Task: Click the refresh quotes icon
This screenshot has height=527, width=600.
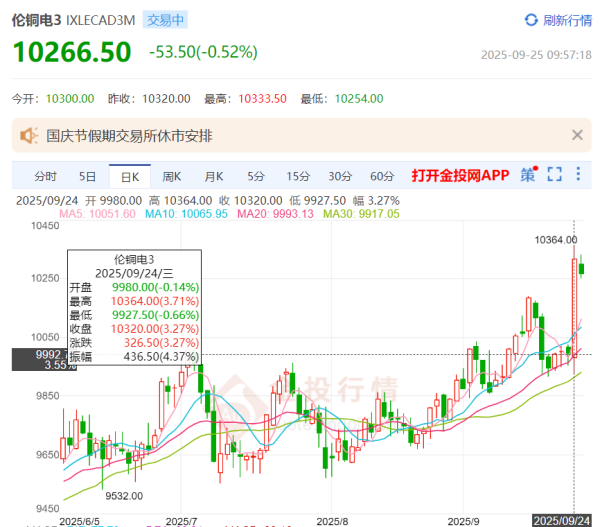Action: tap(531, 20)
